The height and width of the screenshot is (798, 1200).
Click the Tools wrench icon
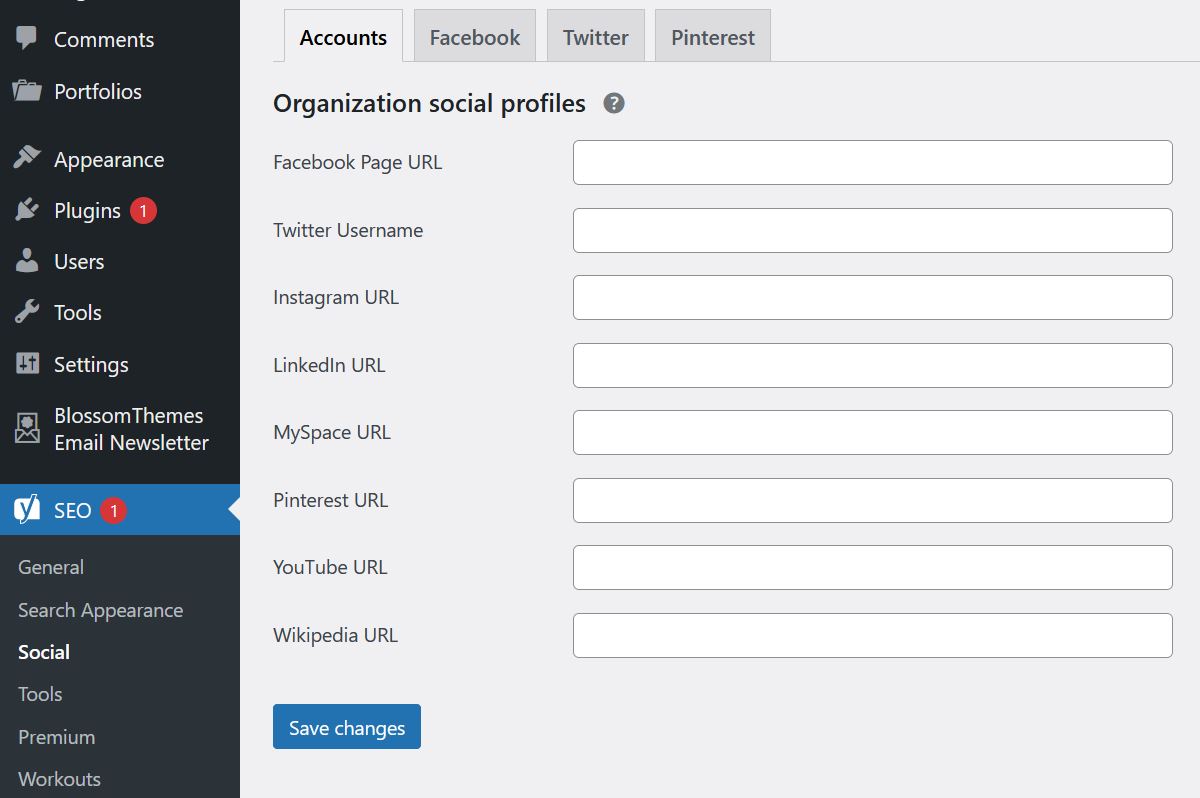(27, 313)
